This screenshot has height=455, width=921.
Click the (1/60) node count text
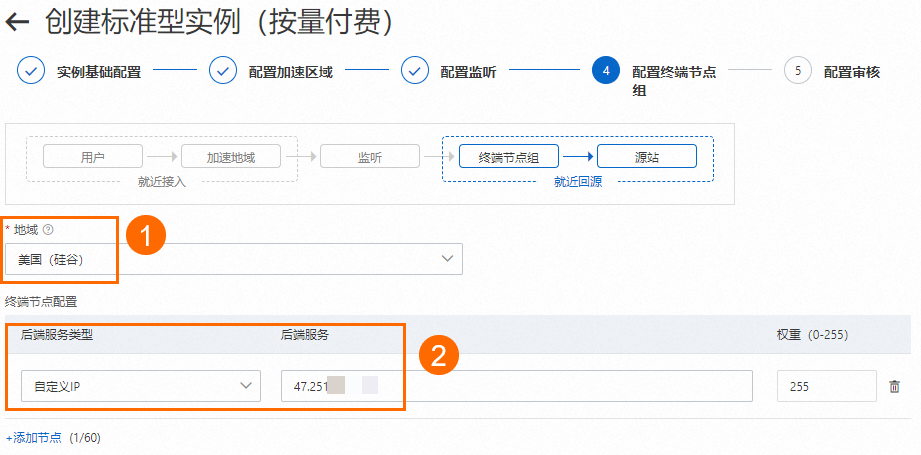(85, 437)
